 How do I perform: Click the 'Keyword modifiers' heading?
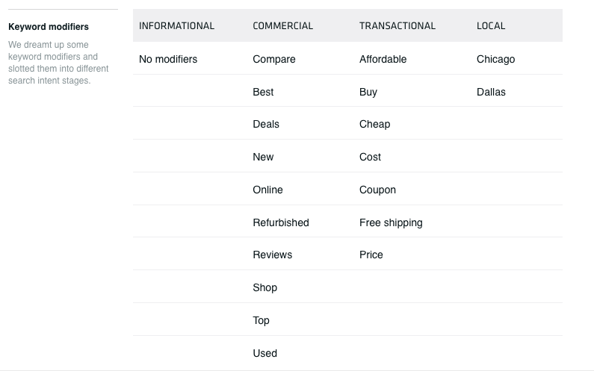[x=48, y=27]
